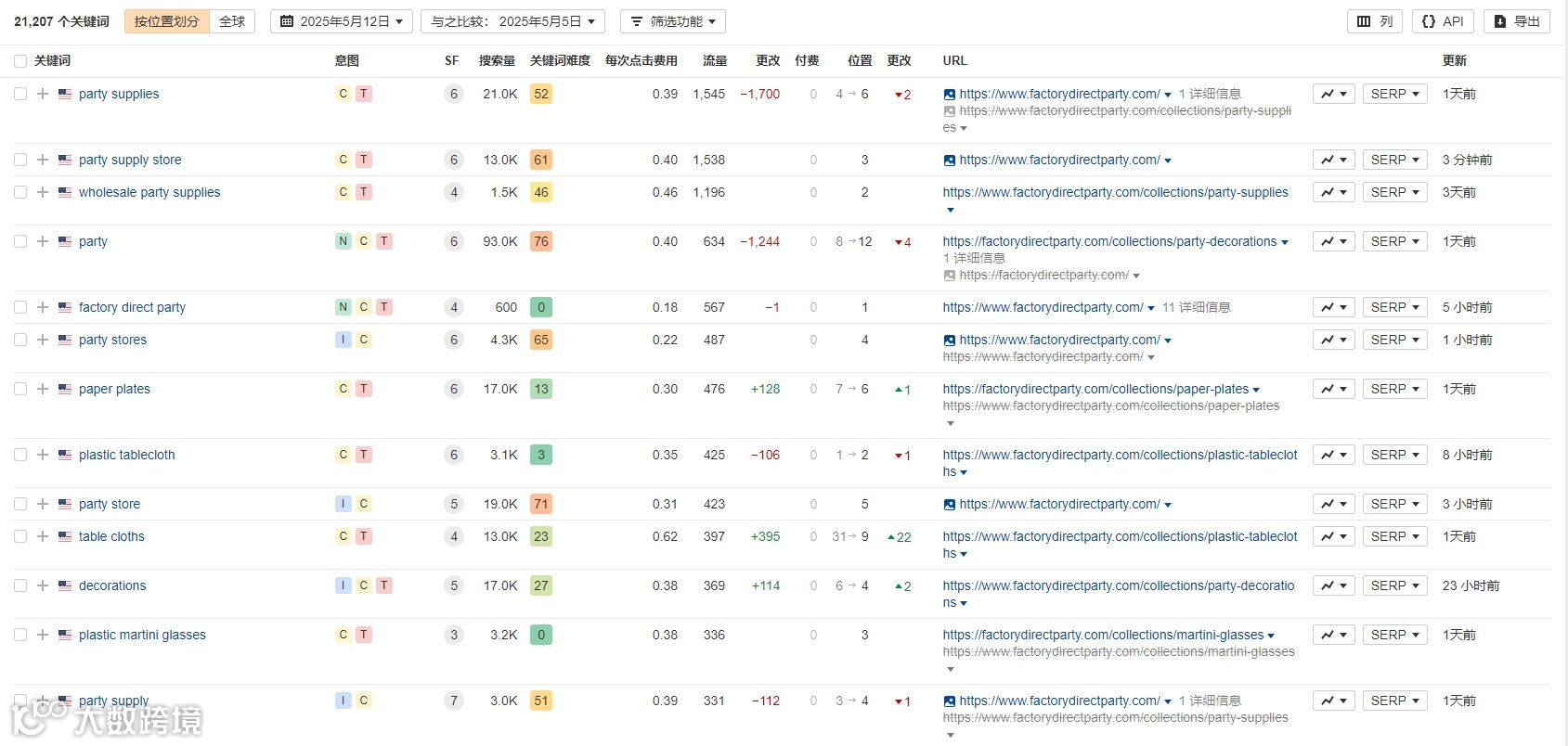Open SERP dropdown for party supply store
1568x746 pixels.
(1395, 160)
